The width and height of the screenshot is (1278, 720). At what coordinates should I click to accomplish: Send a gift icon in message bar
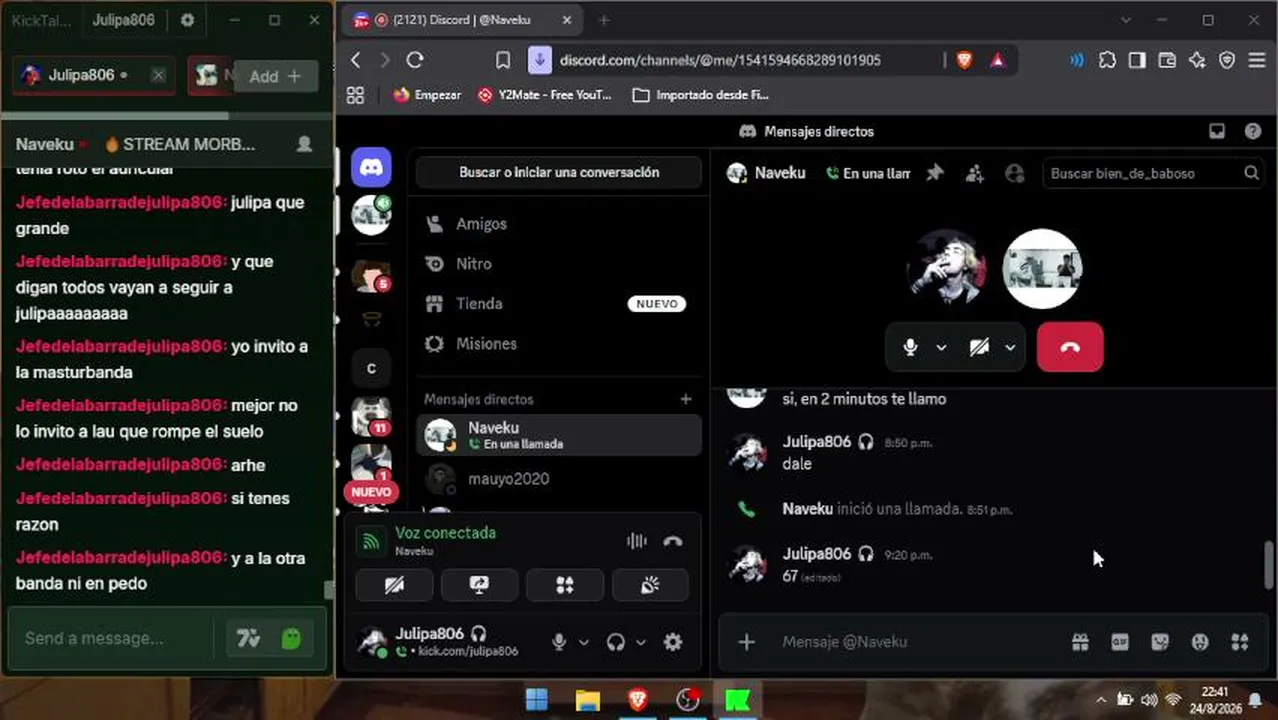[1080, 642]
